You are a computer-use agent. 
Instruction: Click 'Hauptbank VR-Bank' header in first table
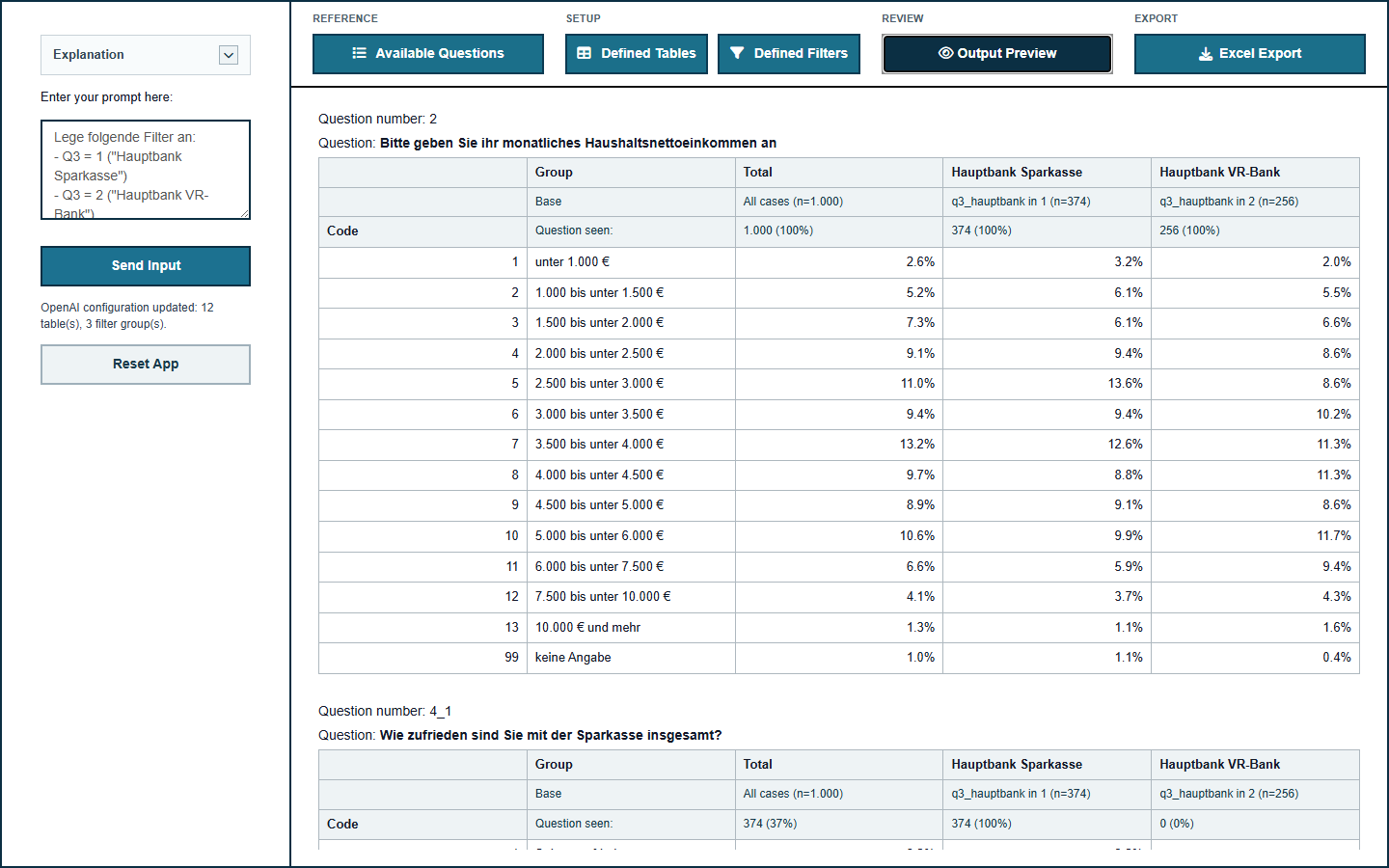click(x=1219, y=172)
